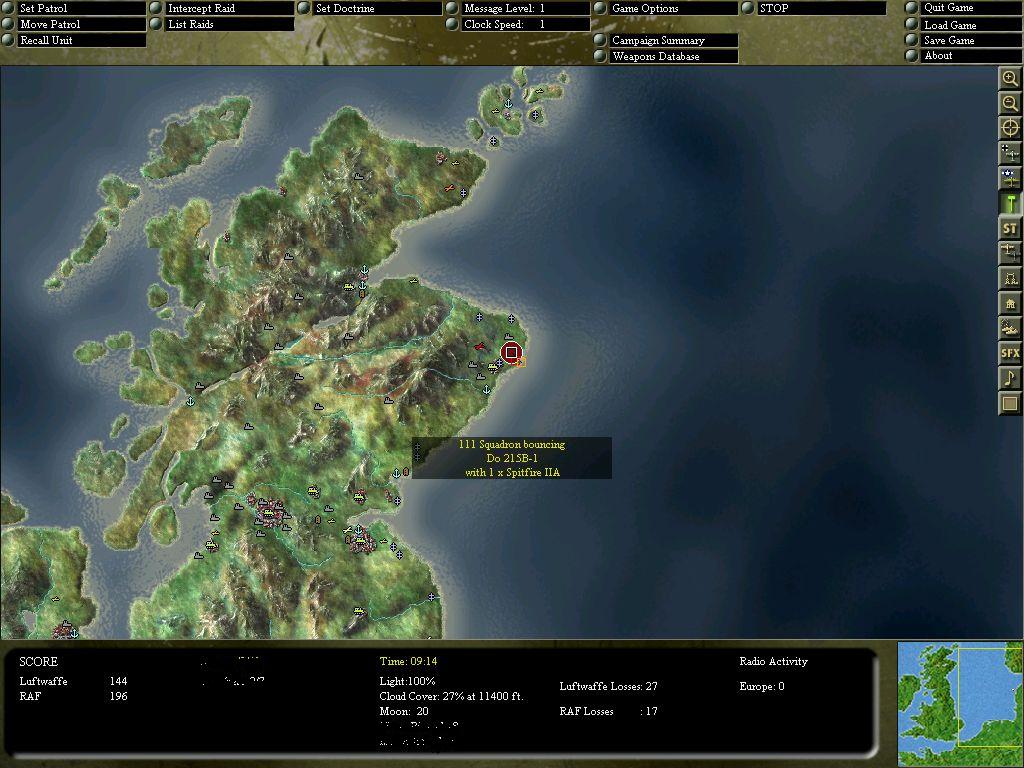Select the red circled combat marker
This screenshot has height=768, width=1024.
[x=511, y=353]
